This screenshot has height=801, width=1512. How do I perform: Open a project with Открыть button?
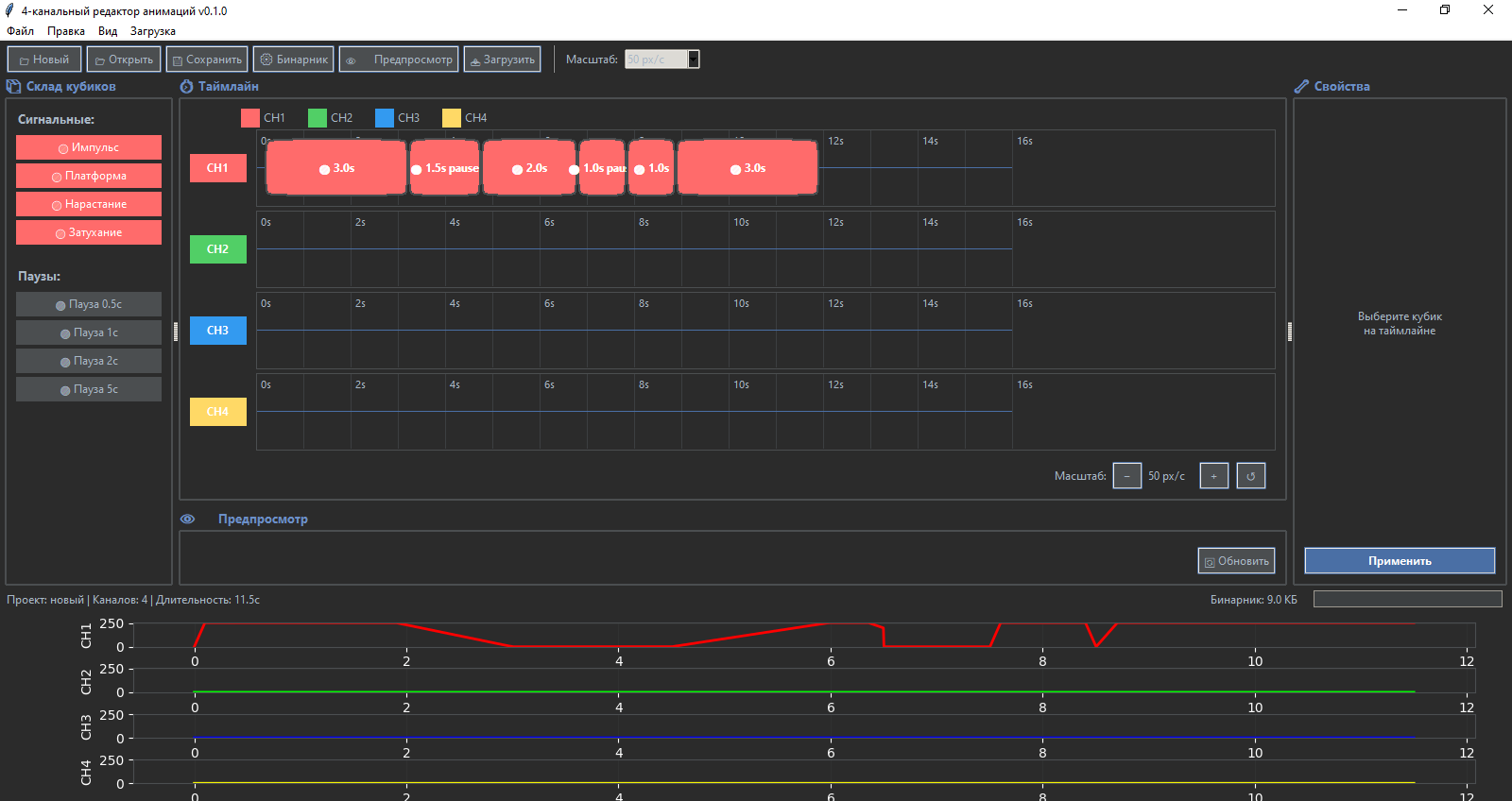click(x=124, y=60)
